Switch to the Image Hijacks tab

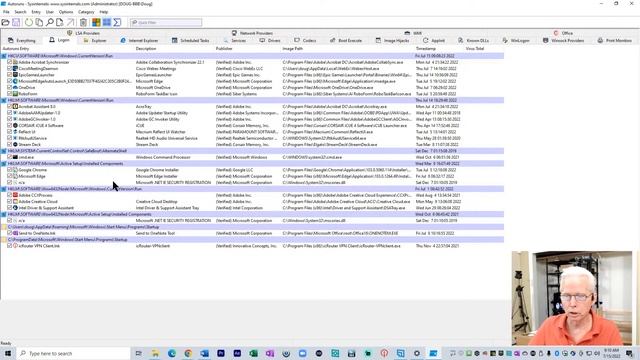coord(392,40)
